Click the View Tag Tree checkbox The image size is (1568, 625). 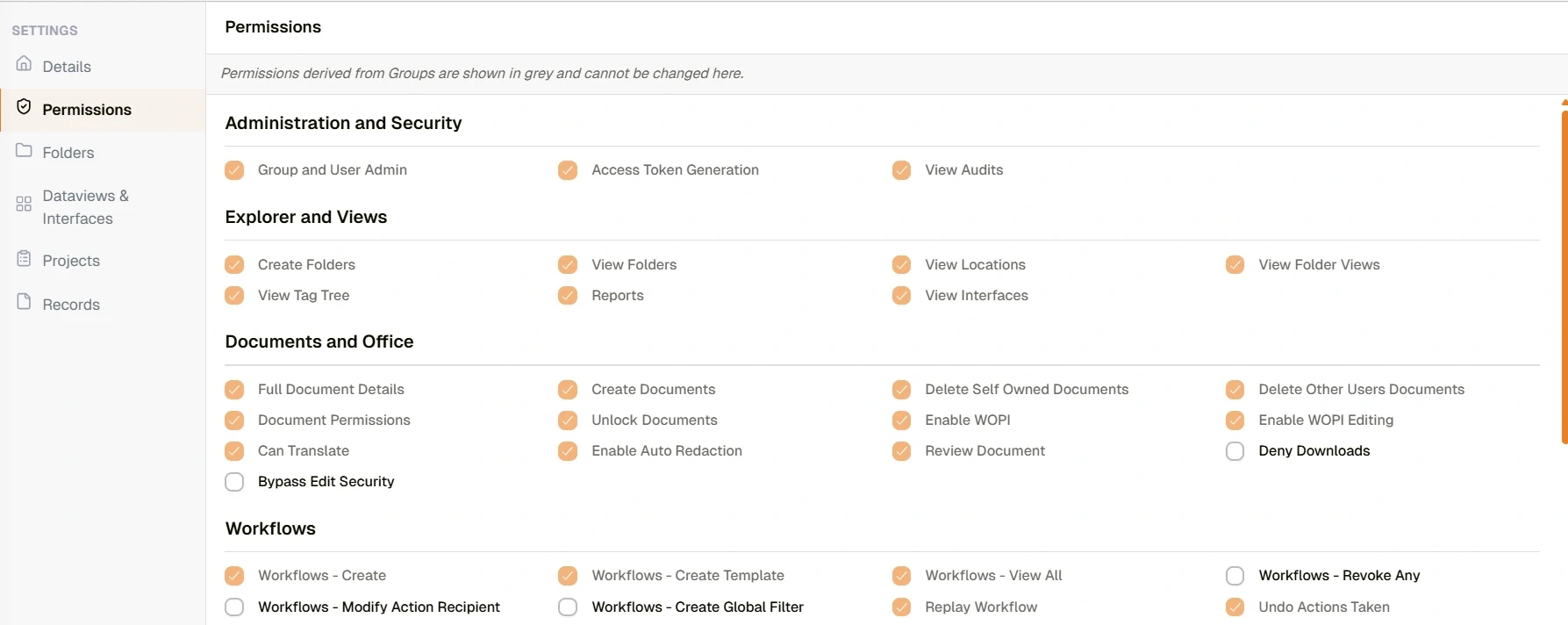click(x=234, y=296)
